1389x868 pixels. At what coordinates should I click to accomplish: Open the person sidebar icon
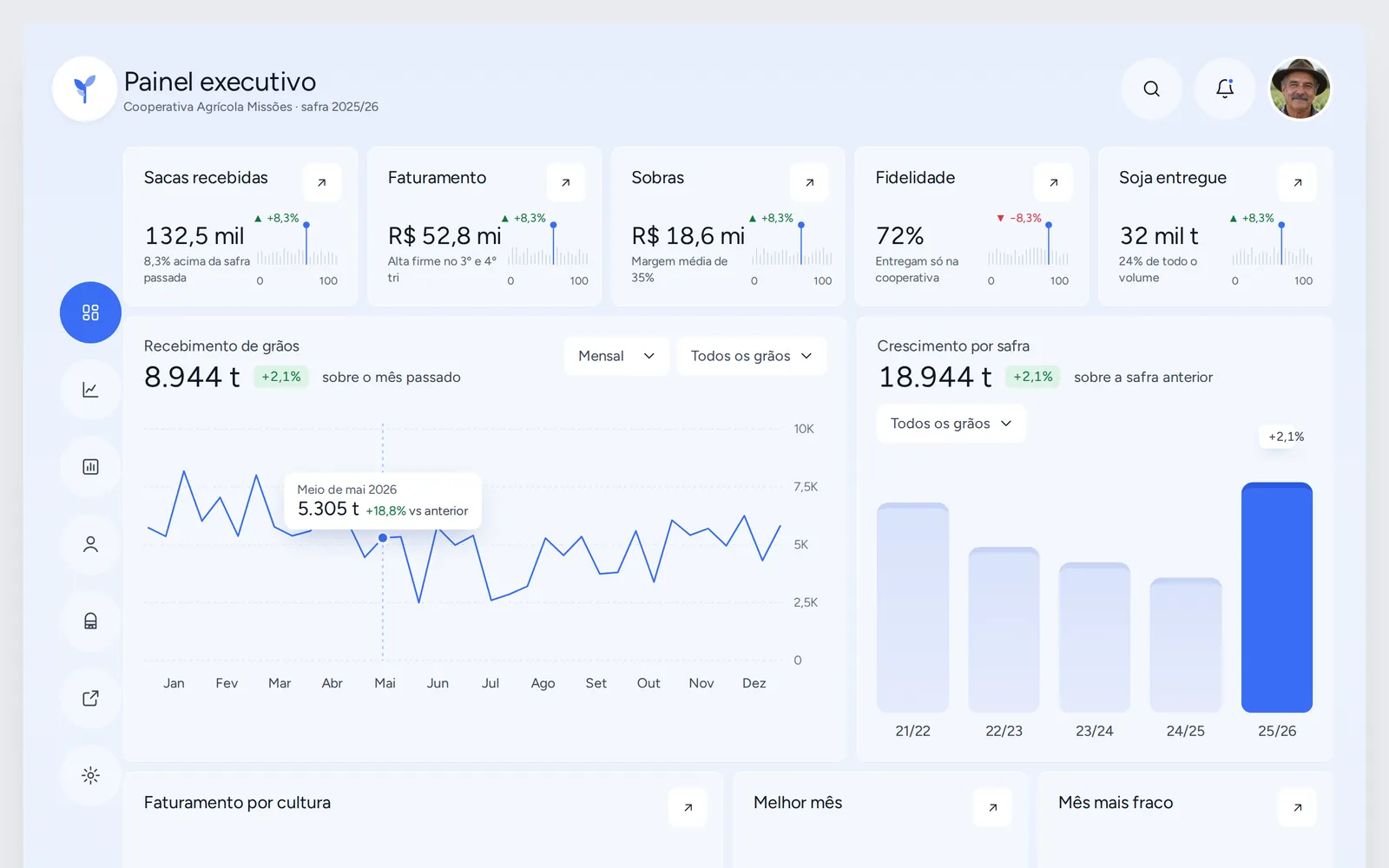[90, 544]
